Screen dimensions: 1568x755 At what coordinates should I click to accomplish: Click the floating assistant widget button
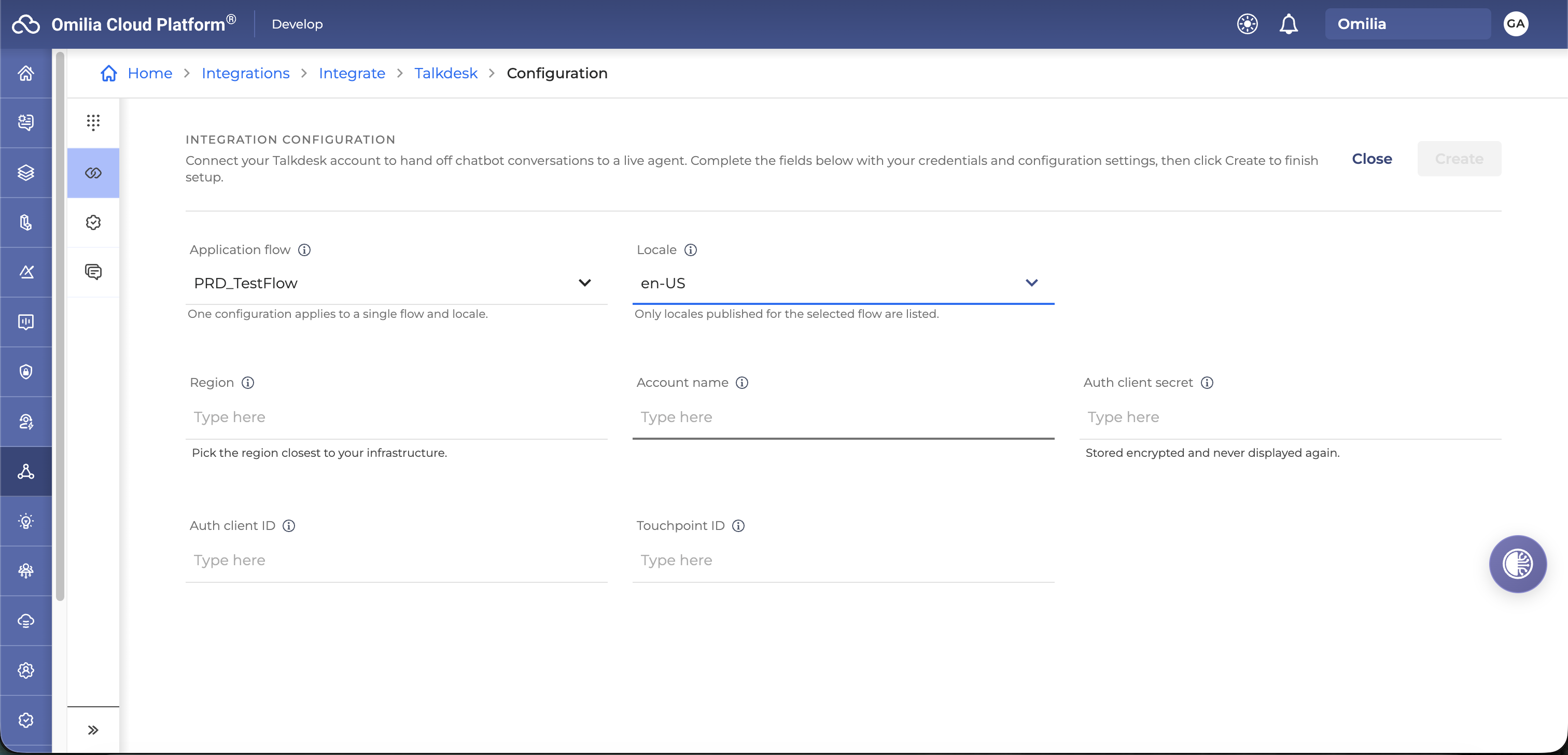(x=1518, y=564)
